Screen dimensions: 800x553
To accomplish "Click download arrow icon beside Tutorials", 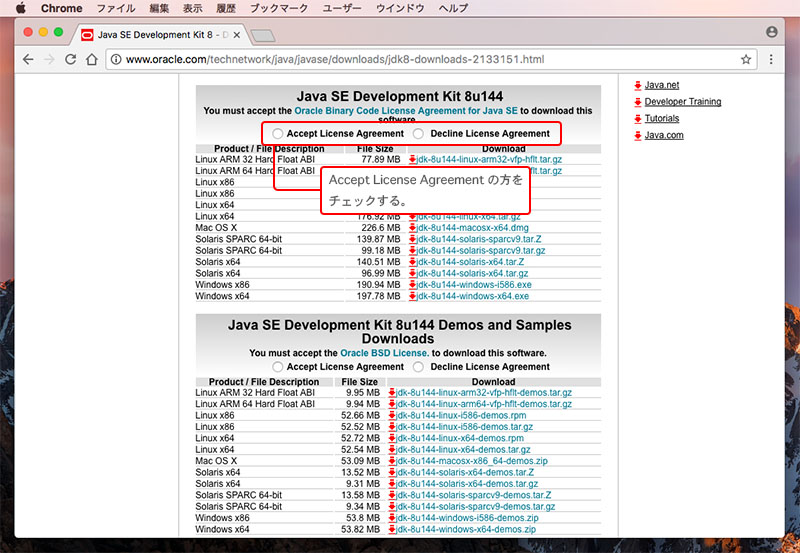I will (638, 119).
